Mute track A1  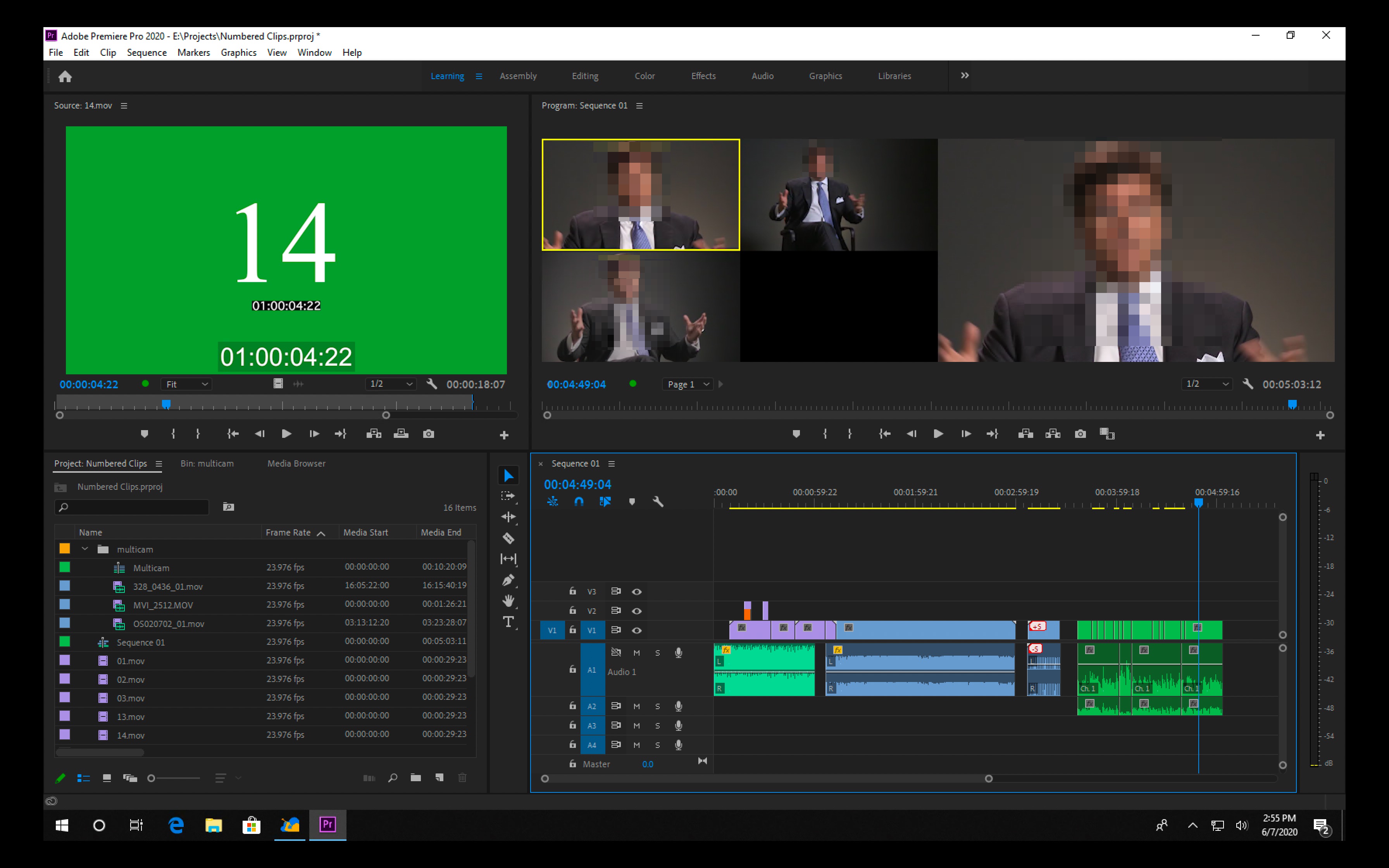636,653
